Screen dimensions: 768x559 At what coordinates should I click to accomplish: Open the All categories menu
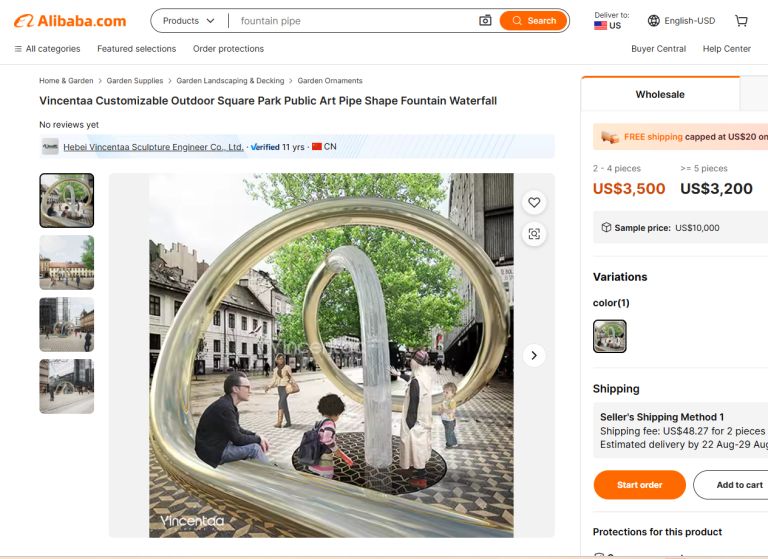tap(48, 49)
